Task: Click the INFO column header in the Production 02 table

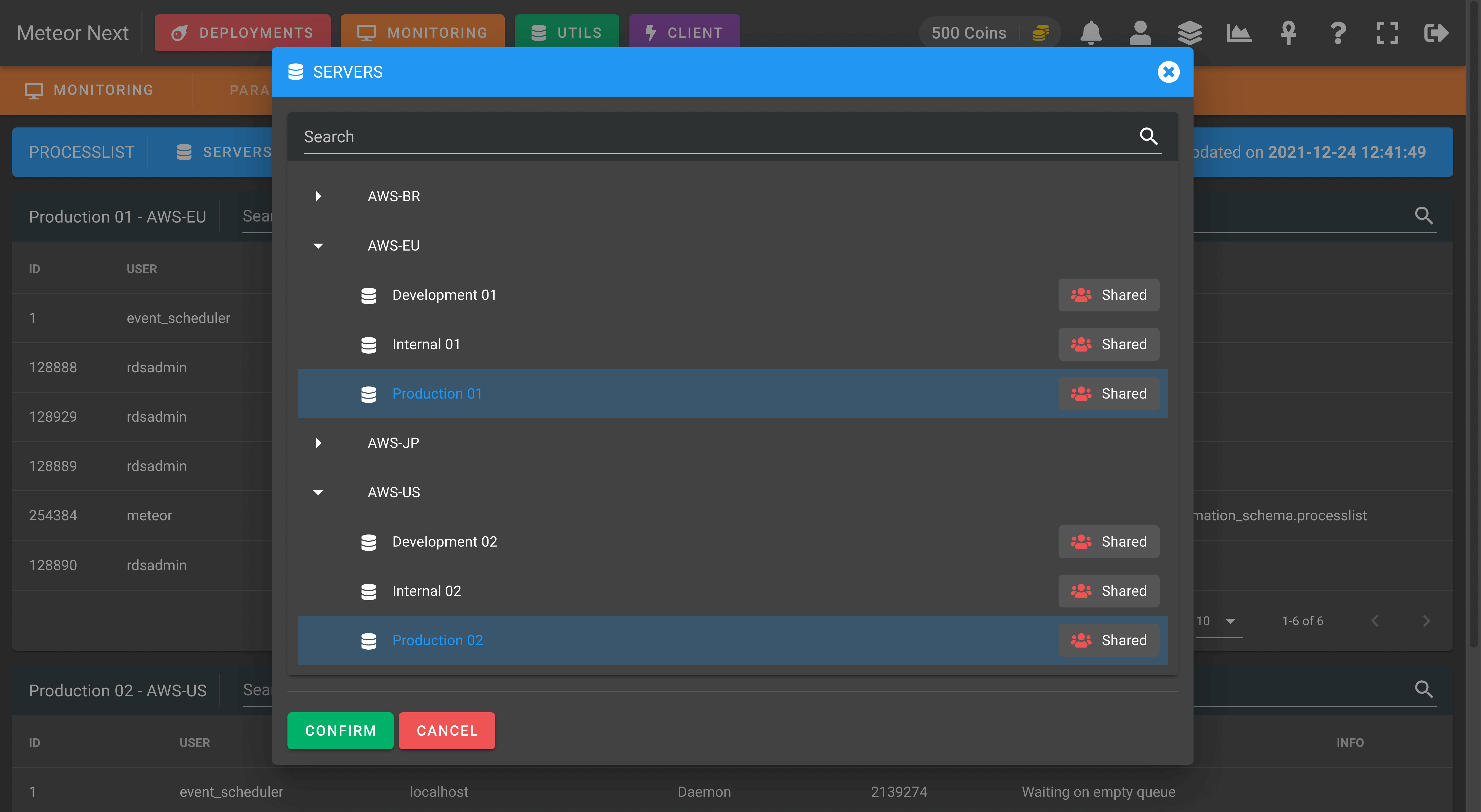Action: [1349, 743]
